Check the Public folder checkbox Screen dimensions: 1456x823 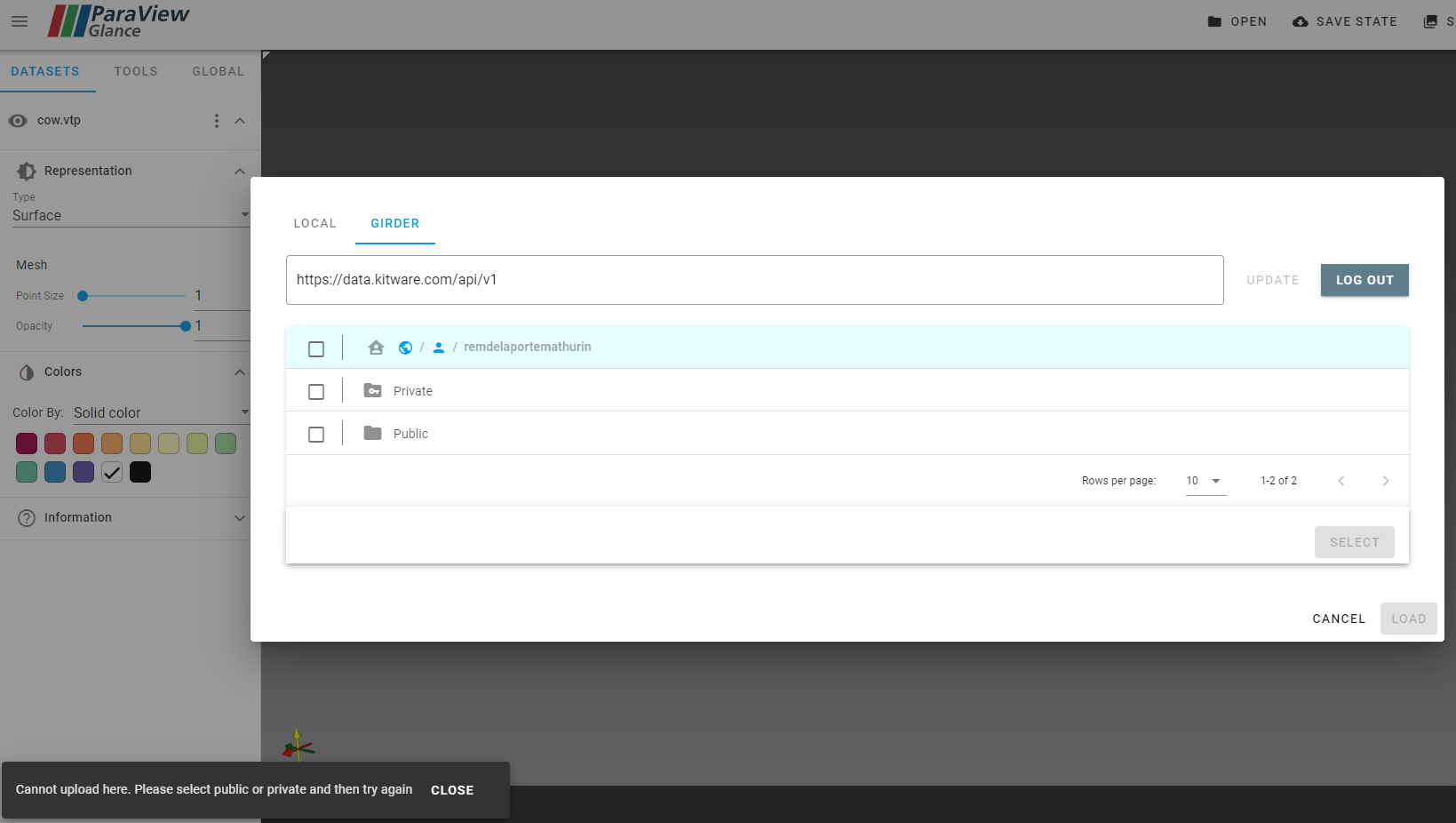click(315, 434)
